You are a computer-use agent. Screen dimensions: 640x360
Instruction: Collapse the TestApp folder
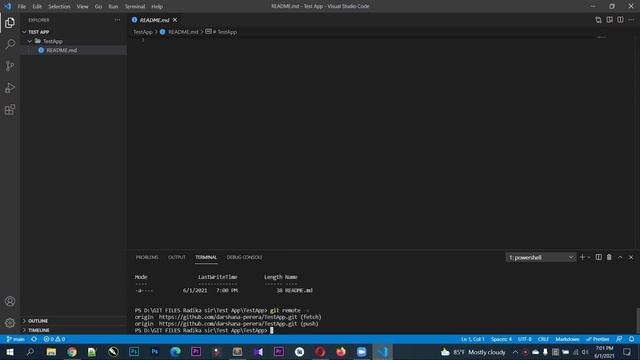click(73, 41)
